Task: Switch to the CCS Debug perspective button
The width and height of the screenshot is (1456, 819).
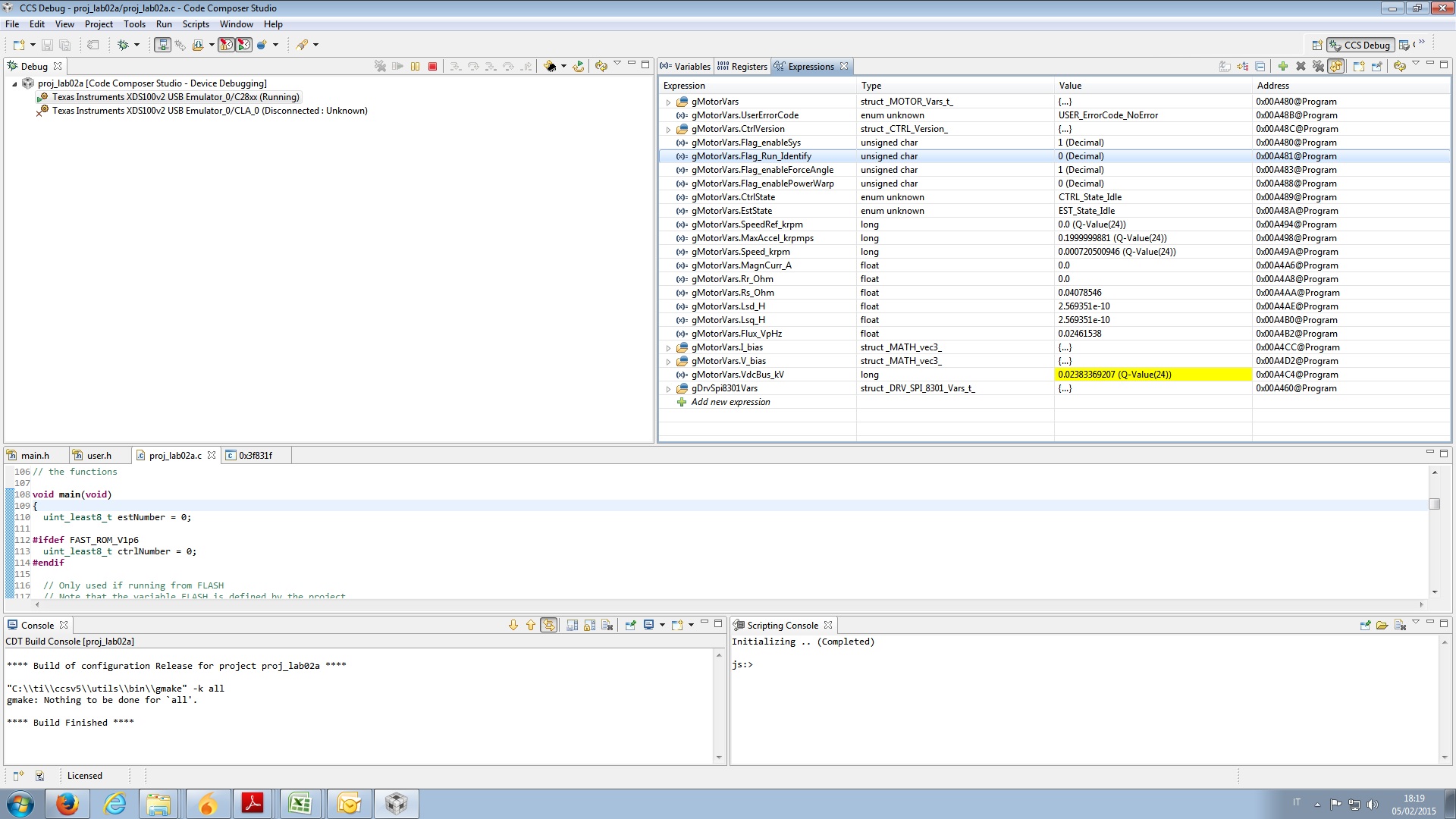Action: pos(1360,45)
